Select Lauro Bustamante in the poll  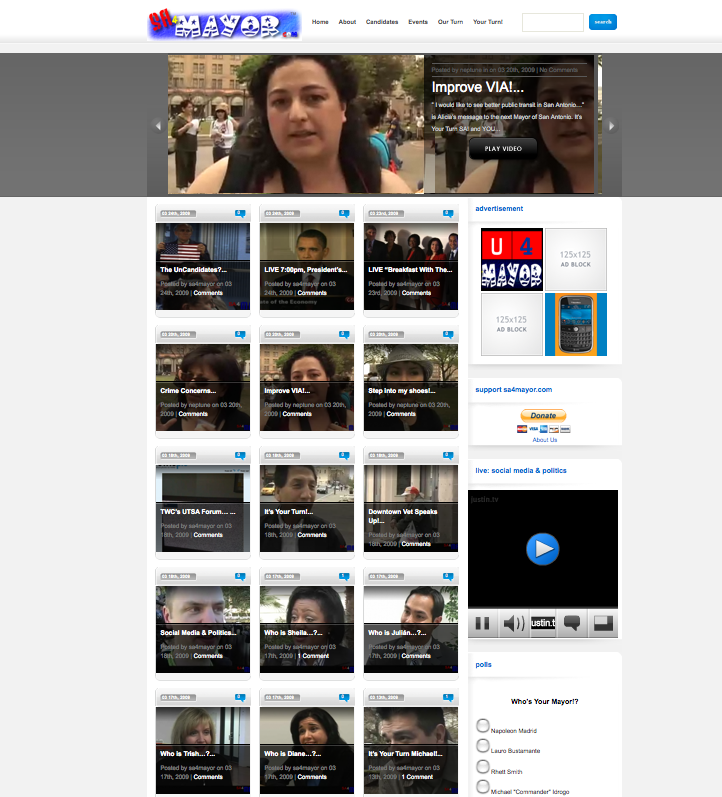483,746
